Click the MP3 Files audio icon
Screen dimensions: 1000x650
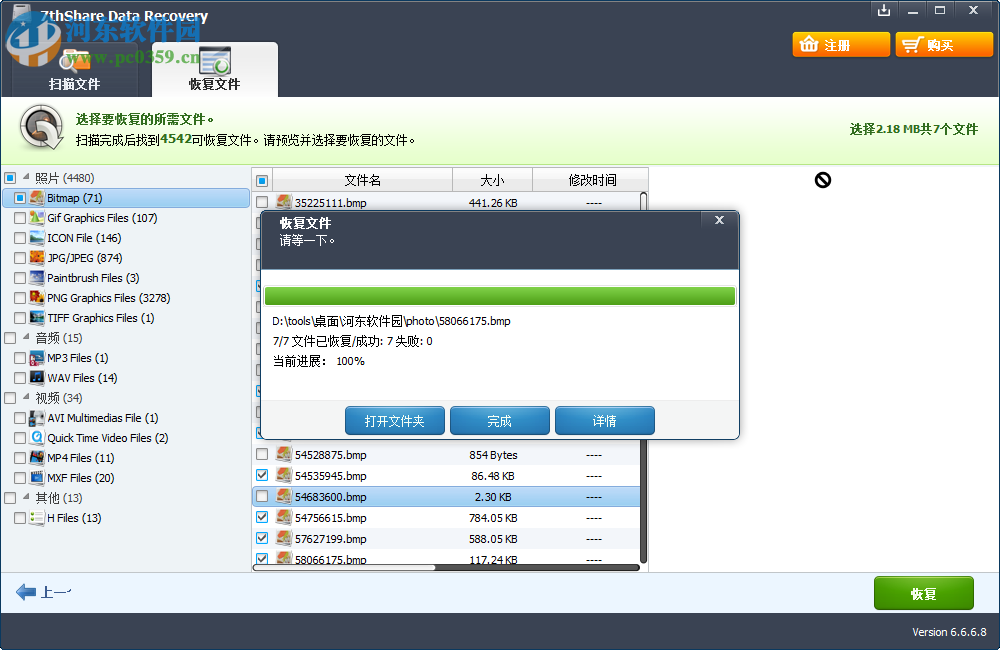(37, 358)
